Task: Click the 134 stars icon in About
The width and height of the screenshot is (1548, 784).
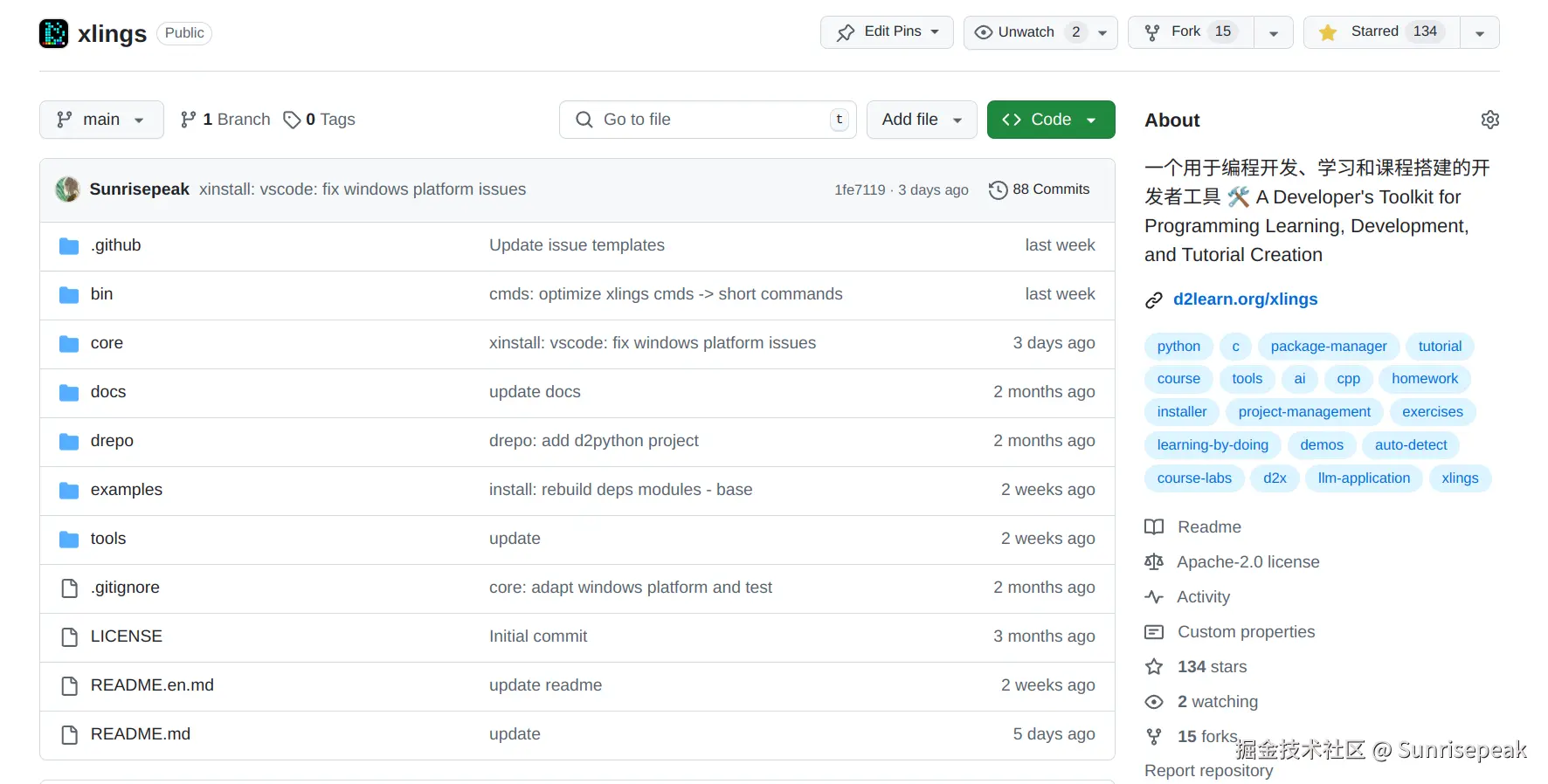Action: tap(1154, 667)
